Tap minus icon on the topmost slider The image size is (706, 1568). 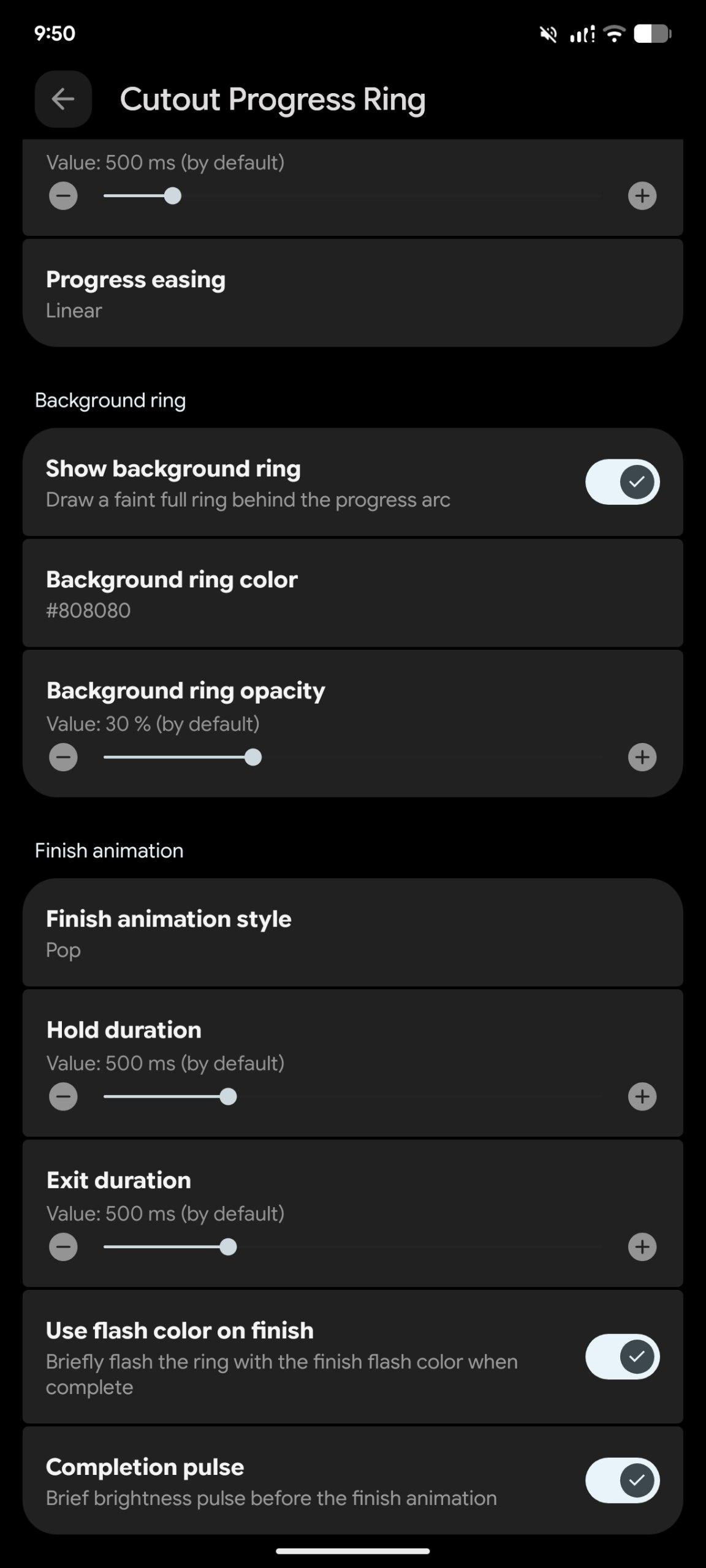[63, 196]
